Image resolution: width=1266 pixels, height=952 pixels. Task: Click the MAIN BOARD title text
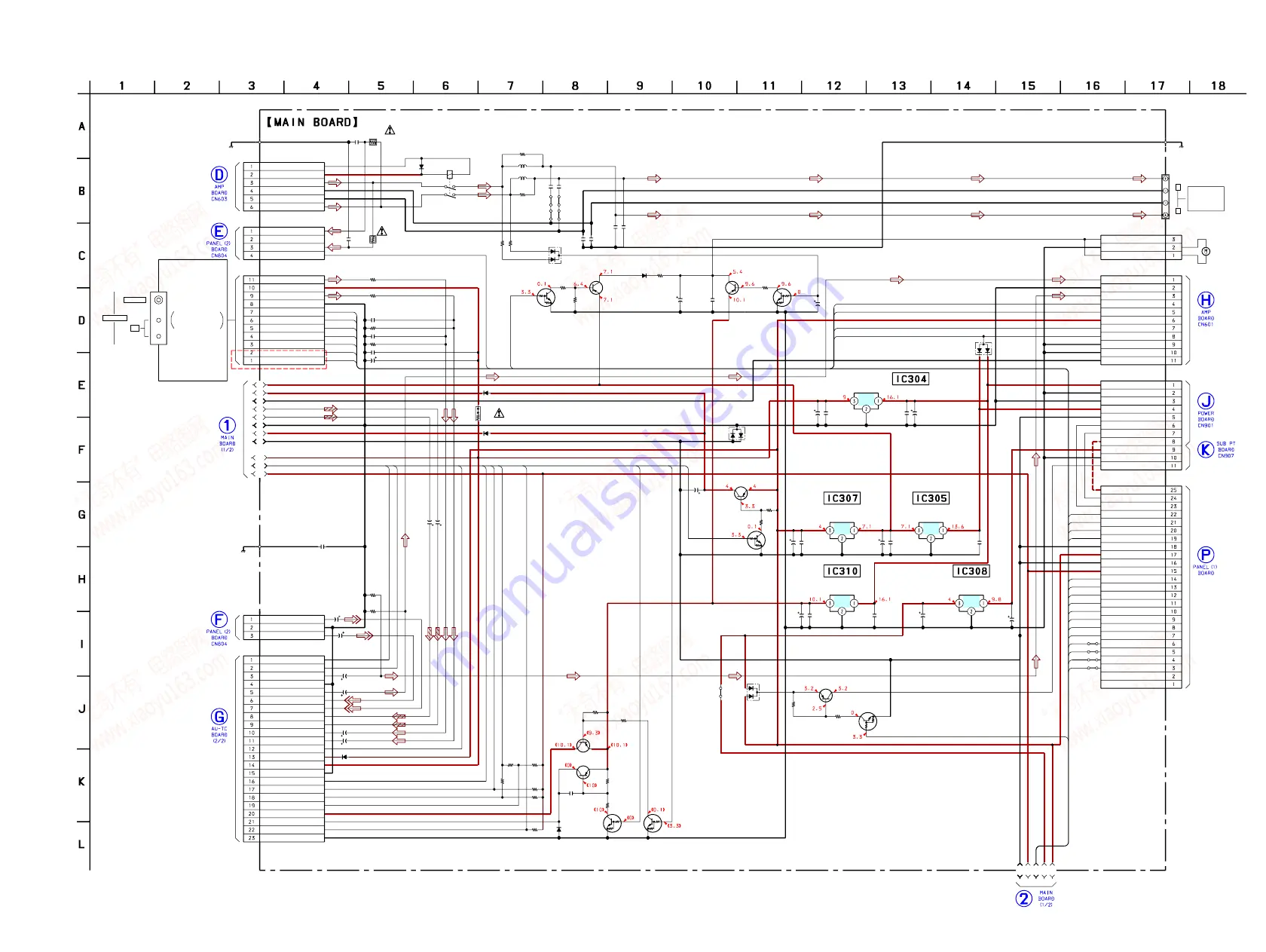(x=313, y=122)
